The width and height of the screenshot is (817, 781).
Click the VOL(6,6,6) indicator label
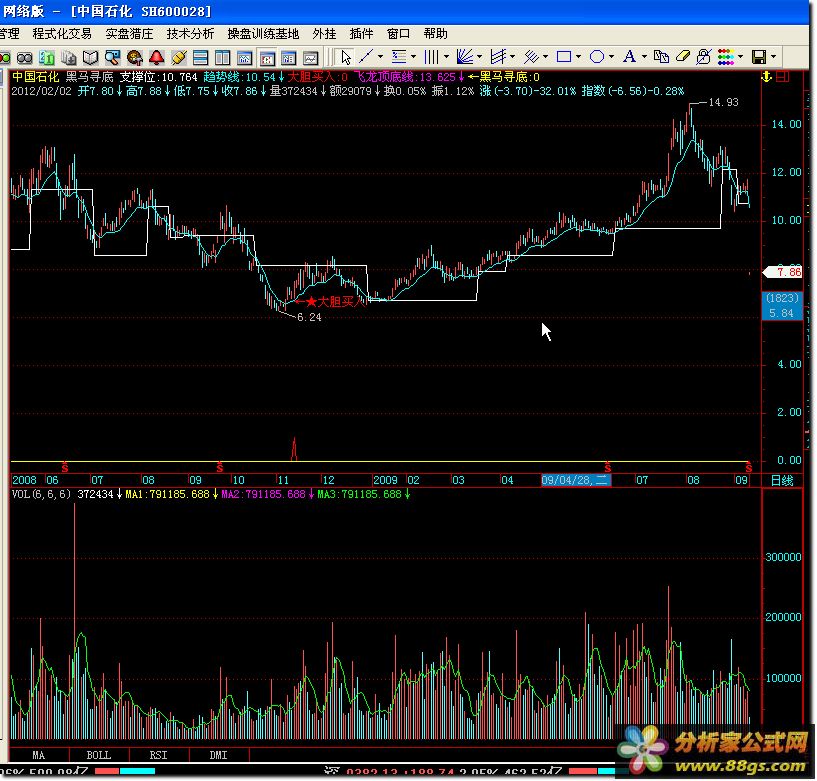pyautogui.click(x=41, y=494)
